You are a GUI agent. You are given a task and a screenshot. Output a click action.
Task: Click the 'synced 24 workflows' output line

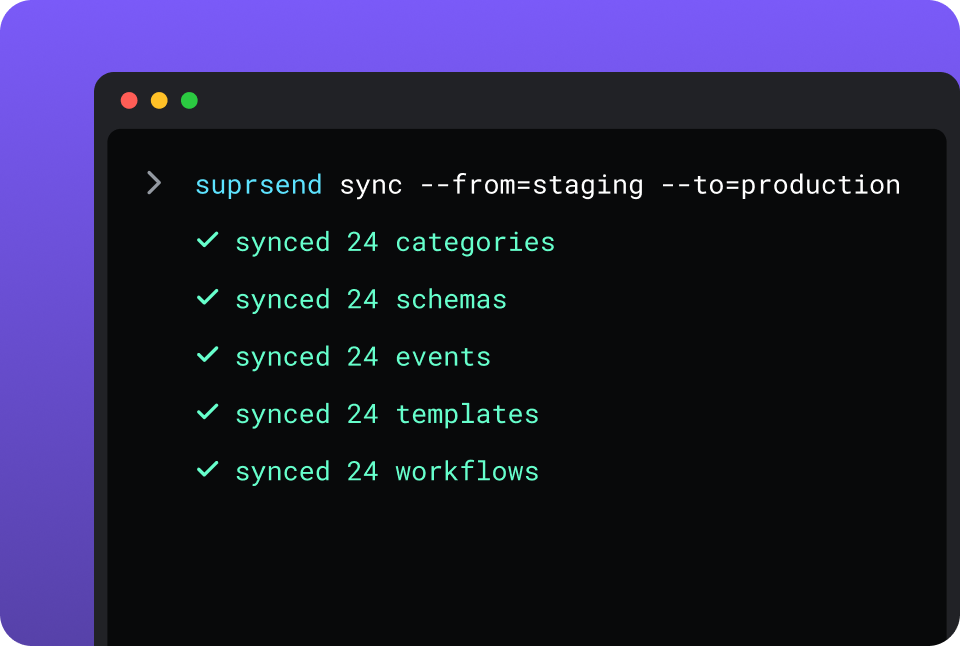(387, 472)
